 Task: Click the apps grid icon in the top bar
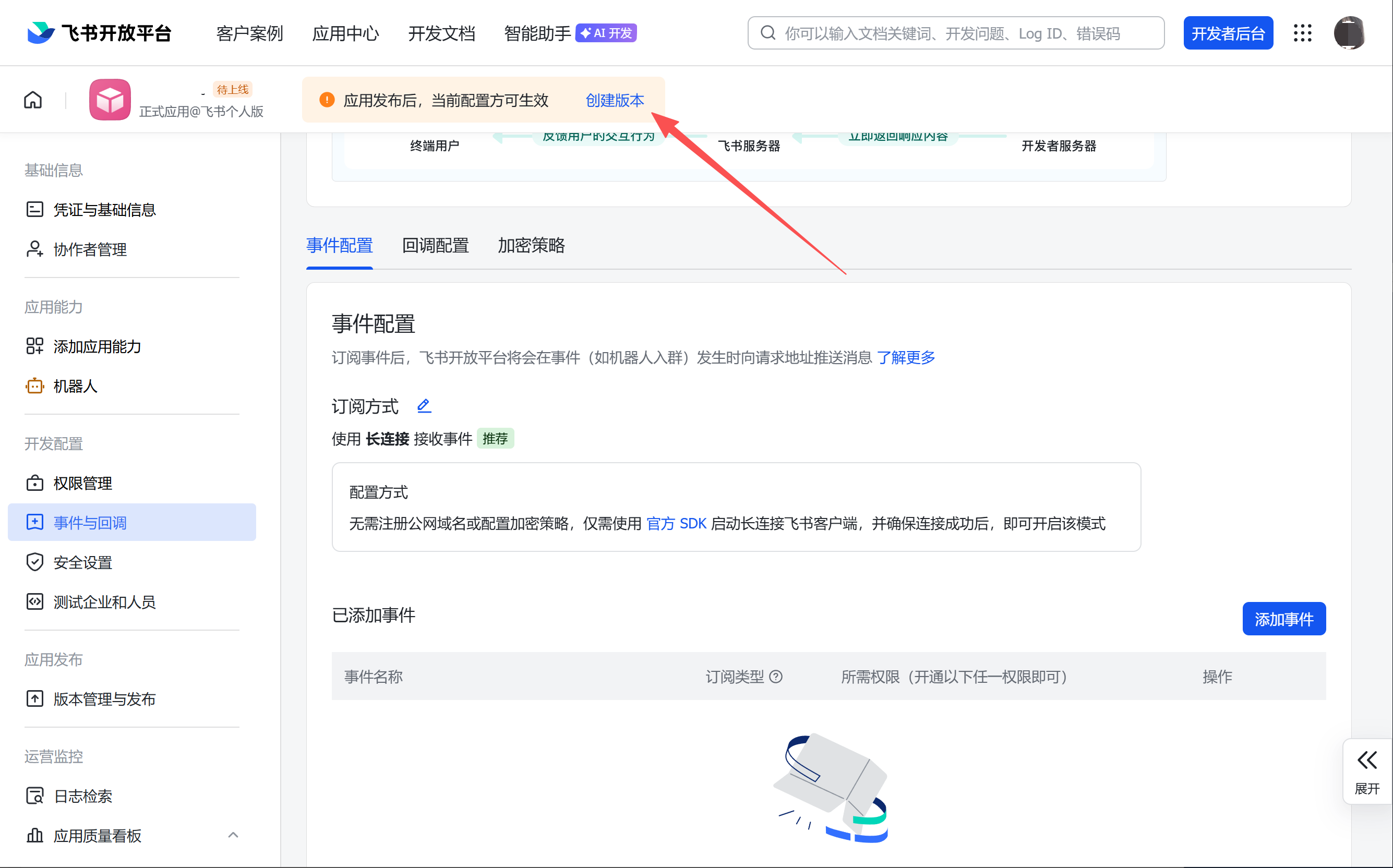click(x=1303, y=33)
